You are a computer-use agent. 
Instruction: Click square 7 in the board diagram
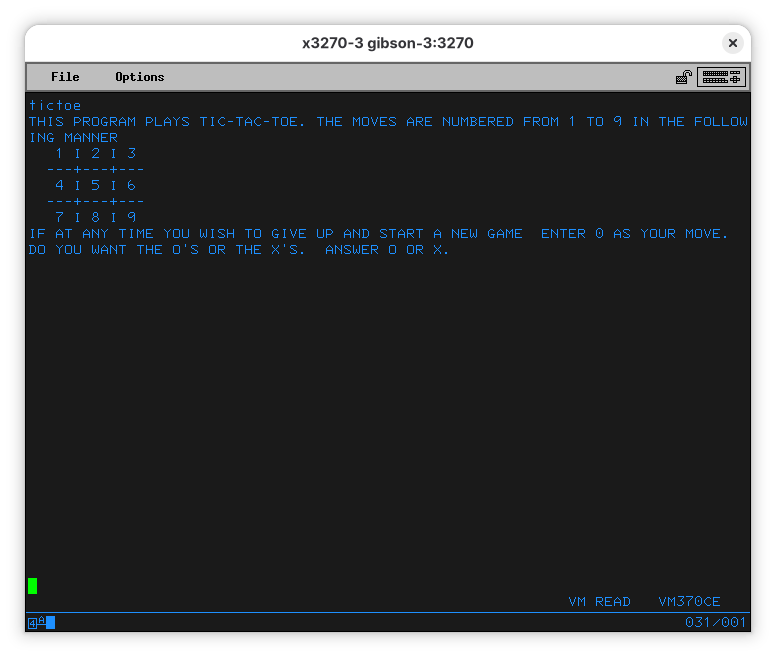pos(60,217)
